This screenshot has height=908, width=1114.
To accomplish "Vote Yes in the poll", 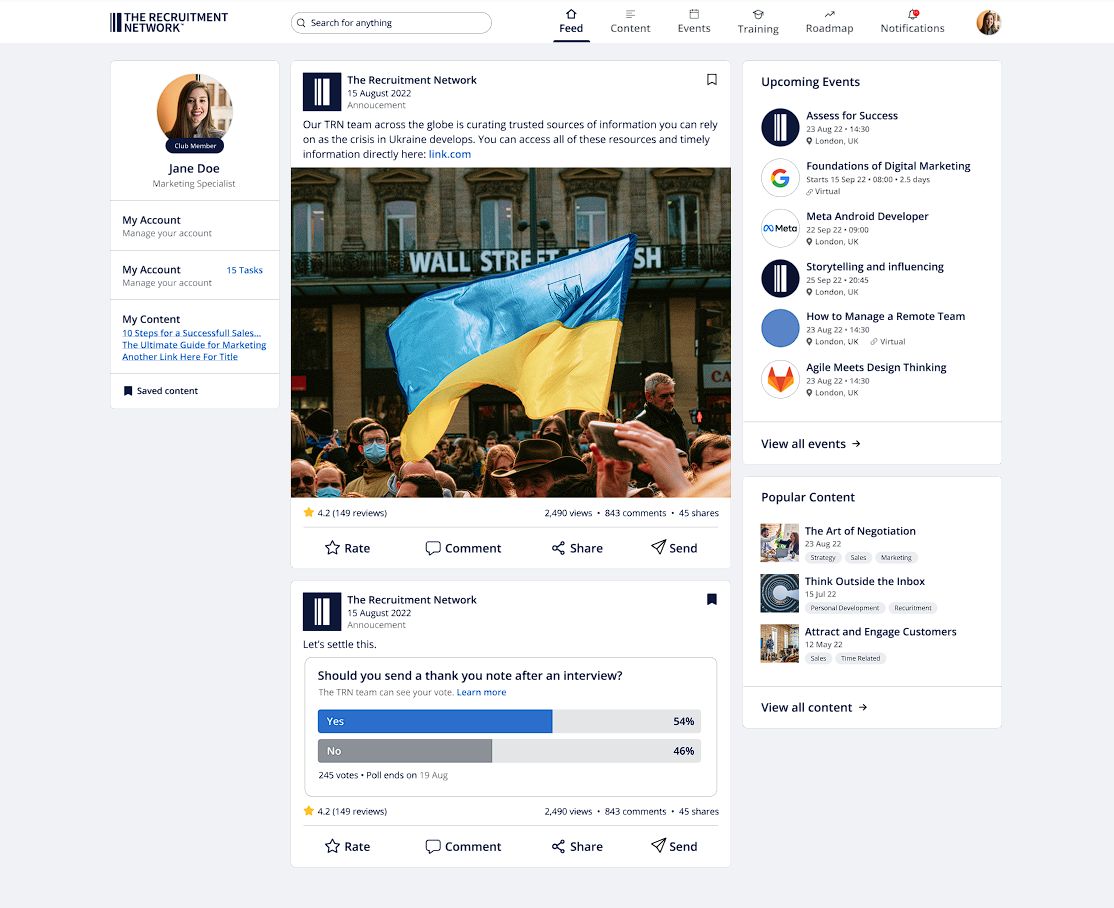I will 509,721.
